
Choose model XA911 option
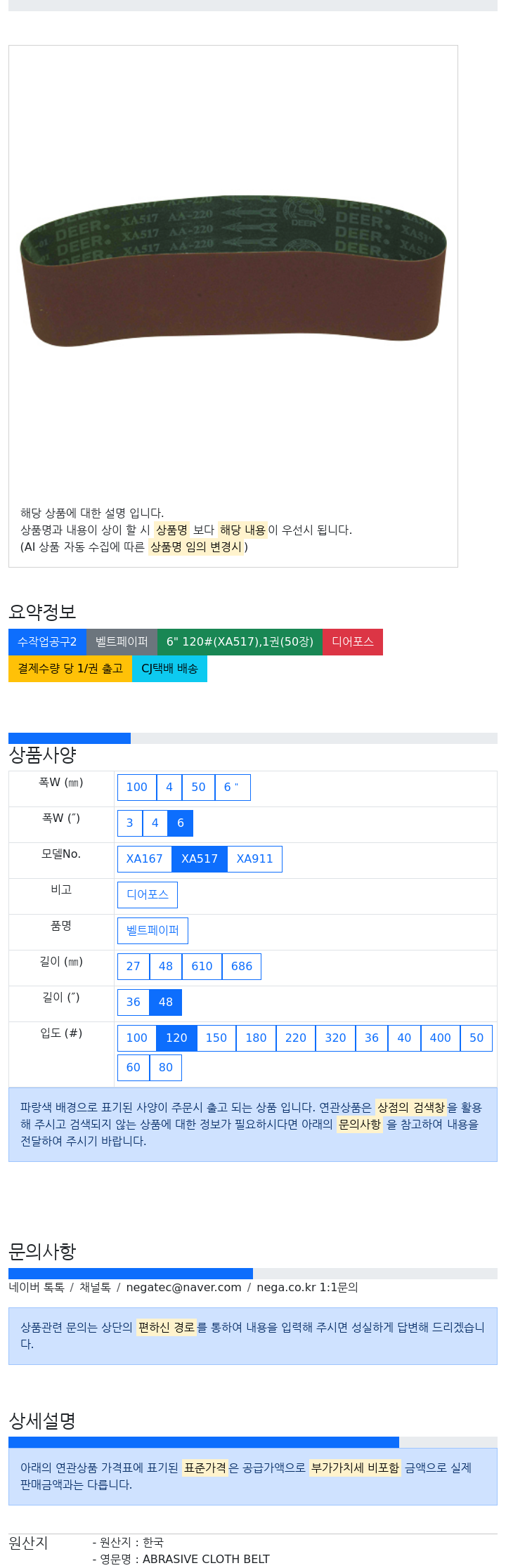pyautogui.click(x=254, y=859)
